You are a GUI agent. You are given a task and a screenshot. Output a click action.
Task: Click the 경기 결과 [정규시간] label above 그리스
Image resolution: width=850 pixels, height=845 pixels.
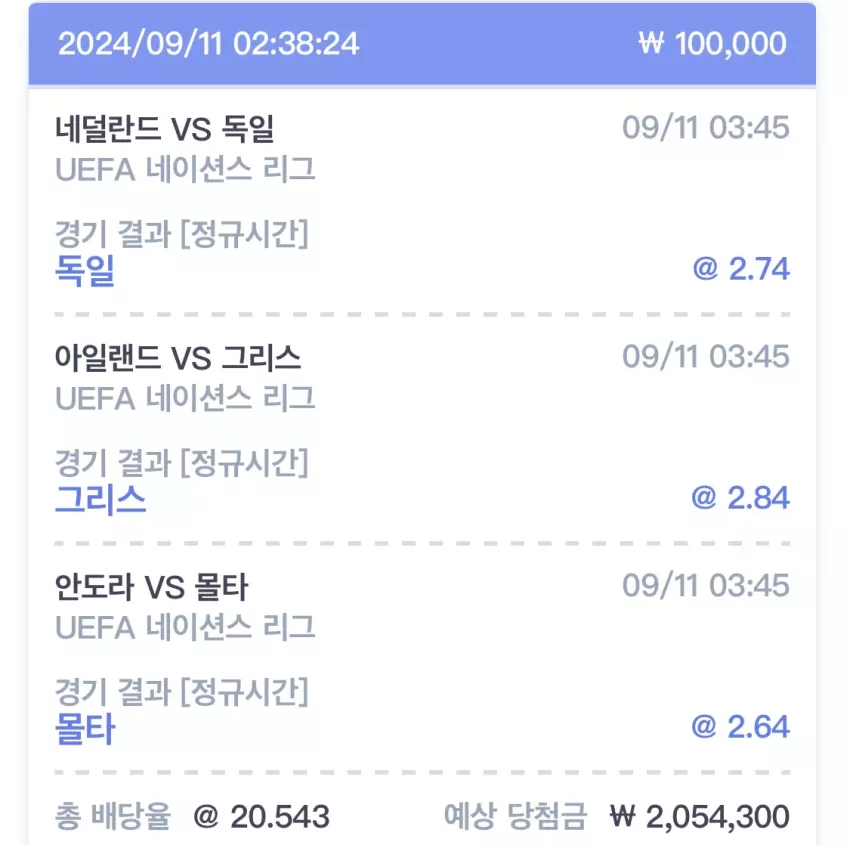coord(182,462)
